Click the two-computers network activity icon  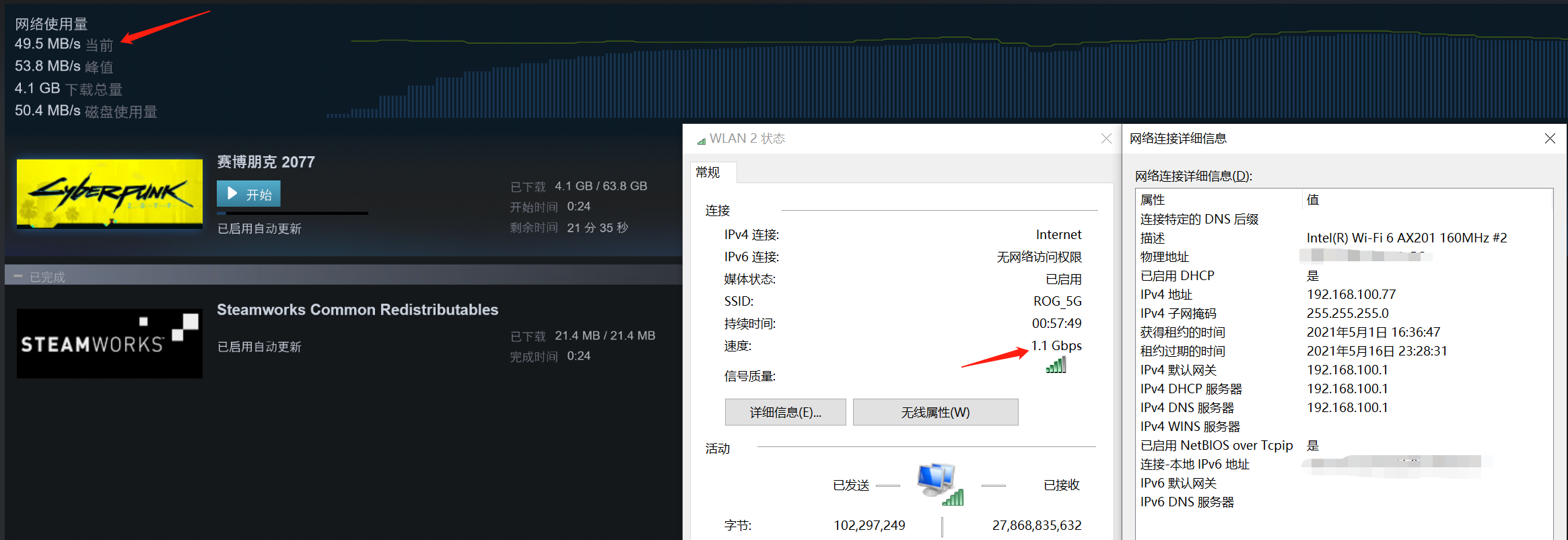pyautogui.click(x=939, y=484)
